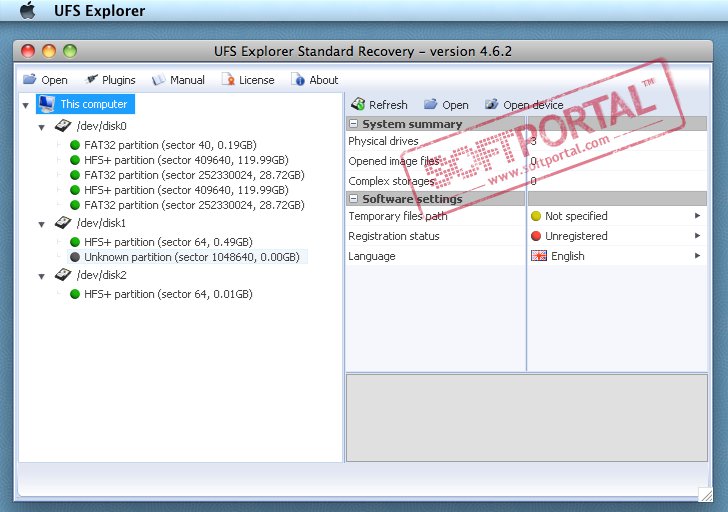Click the Registration status label
Screen dimensions: 728x512
[394, 236]
